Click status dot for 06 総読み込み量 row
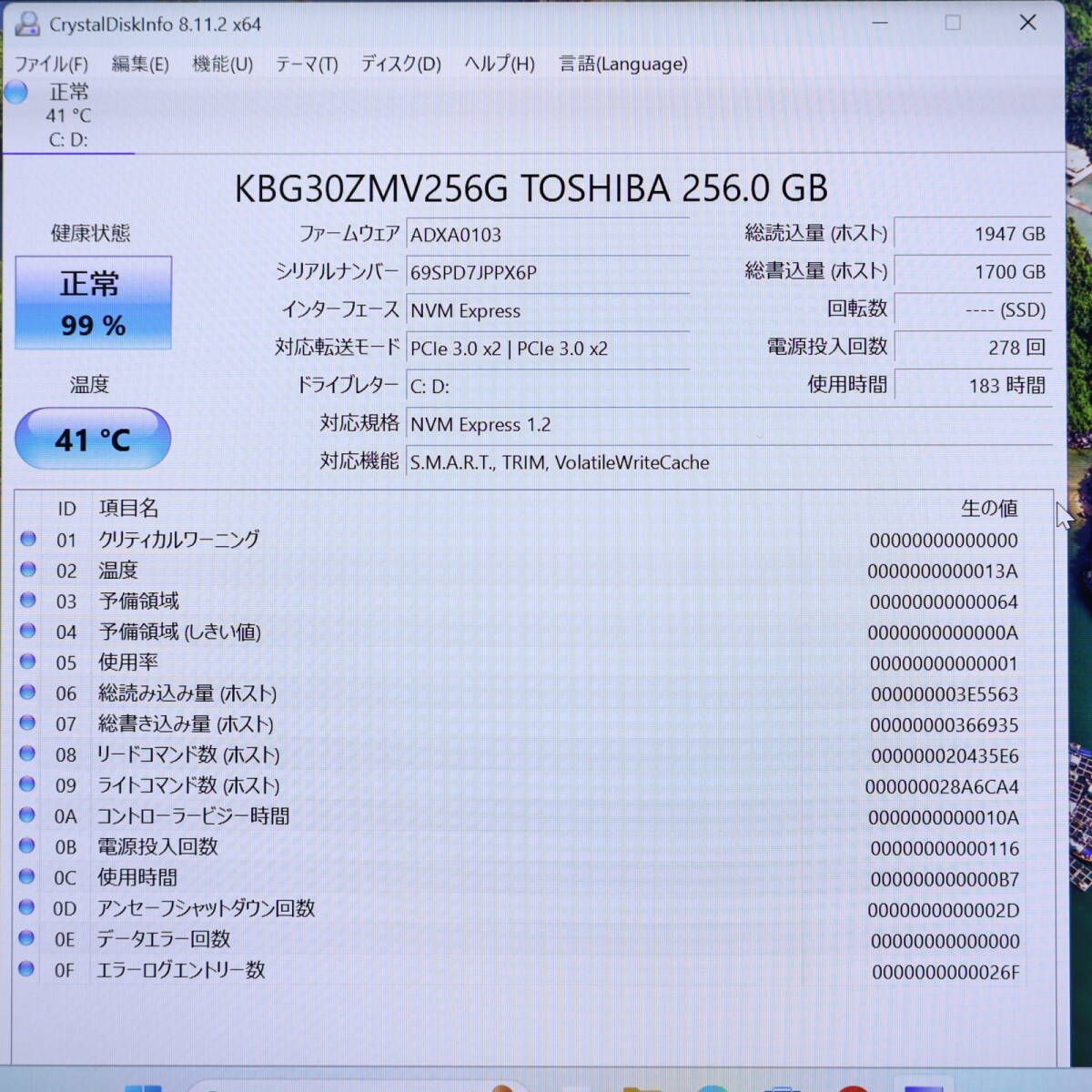Screen dimensions: 1092x1092 point(28,693)
